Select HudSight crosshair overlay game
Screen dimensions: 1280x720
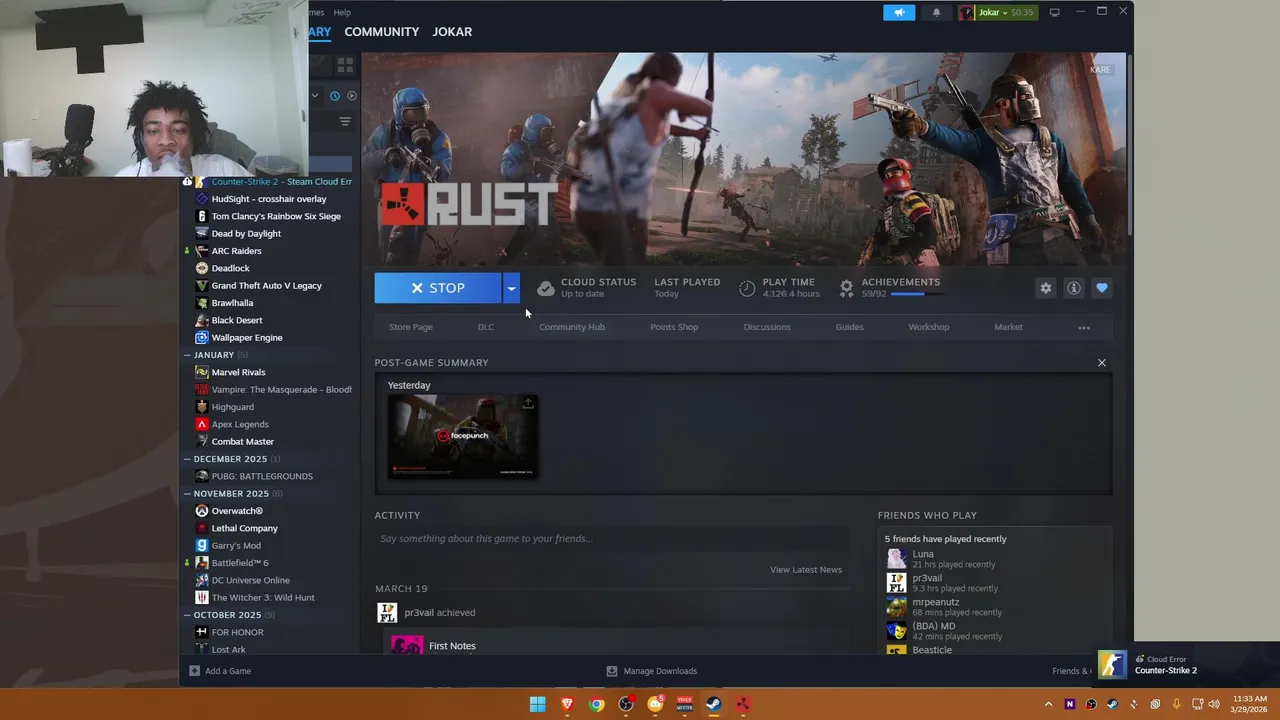[x=269, y=199]
